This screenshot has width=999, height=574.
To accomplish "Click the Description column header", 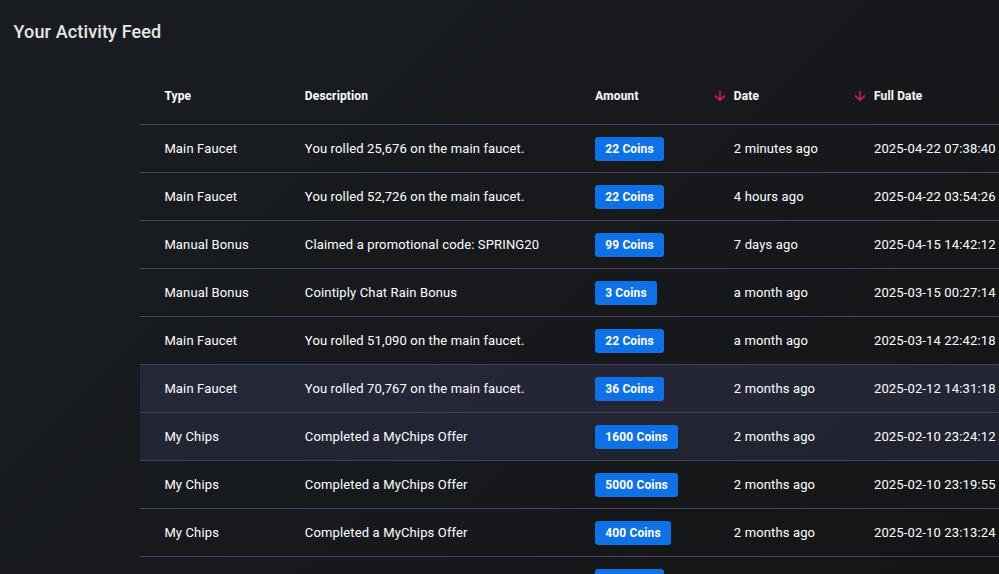I will point(336,96).
